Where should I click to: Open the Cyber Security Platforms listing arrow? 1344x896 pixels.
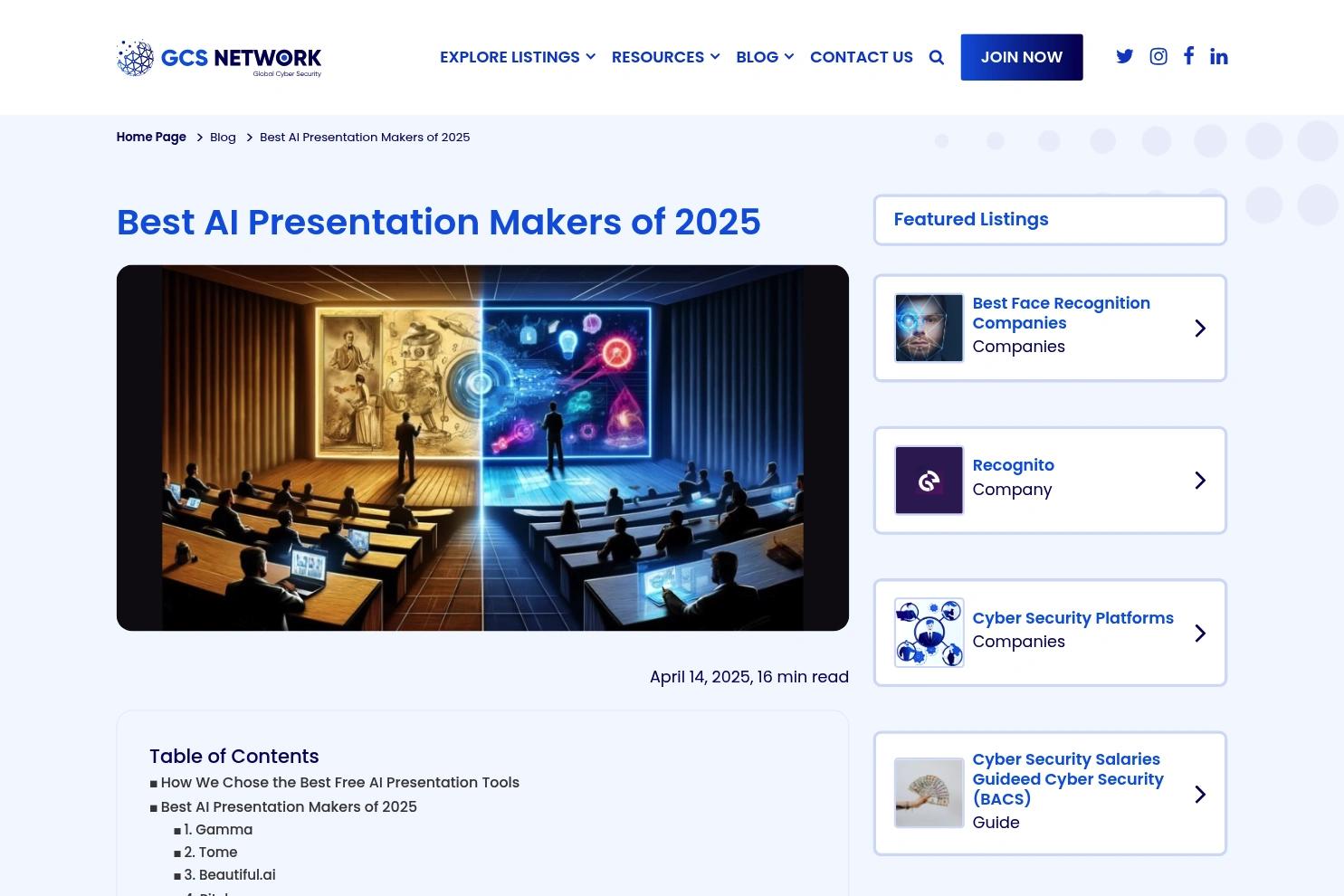coord(1199,633)
